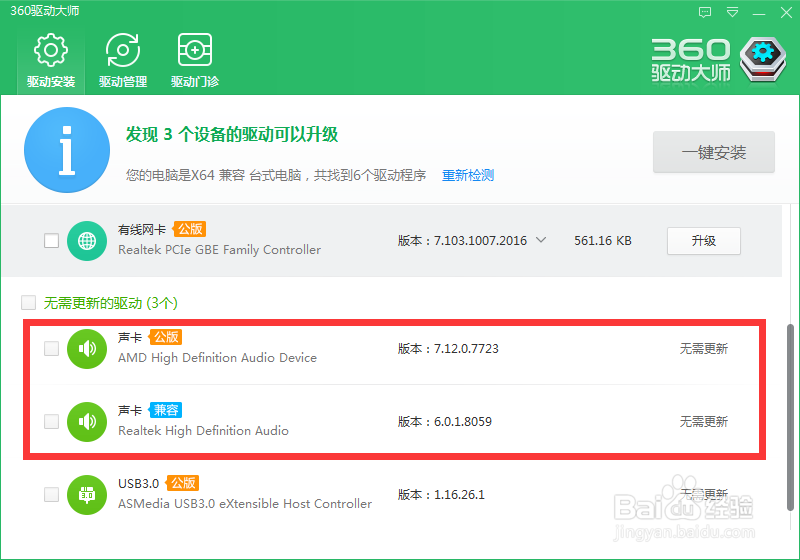Click the 兼容 tag beside Realtek 声卡

pos(166,410)
